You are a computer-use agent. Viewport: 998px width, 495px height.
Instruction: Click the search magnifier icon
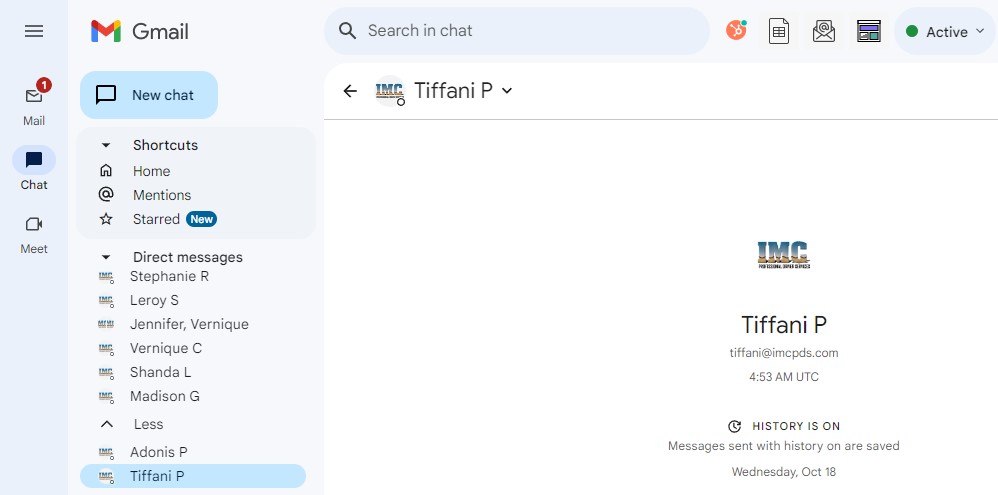(x=348, y=31)
